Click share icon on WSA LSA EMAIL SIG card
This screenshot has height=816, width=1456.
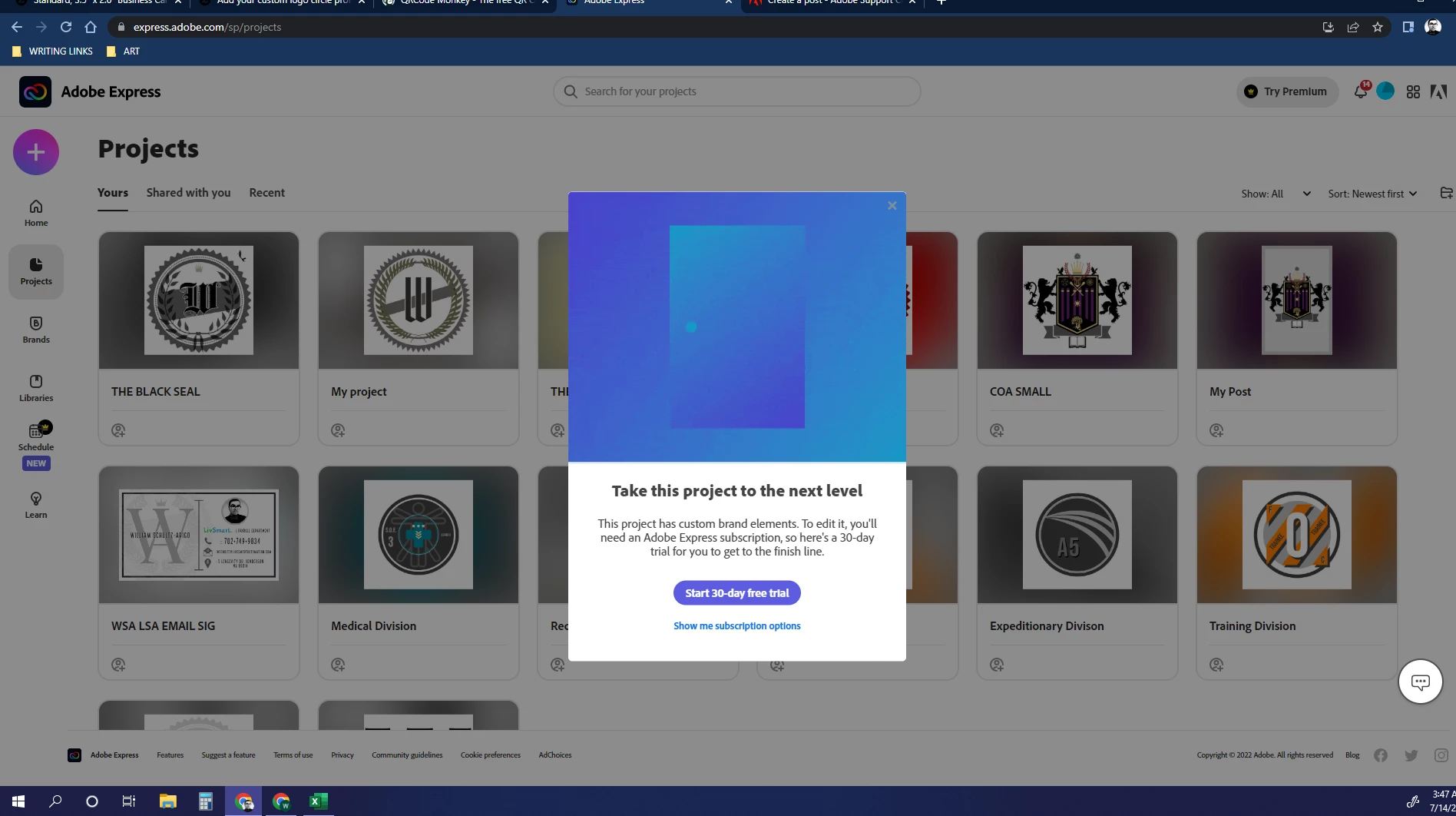[118, 665]
